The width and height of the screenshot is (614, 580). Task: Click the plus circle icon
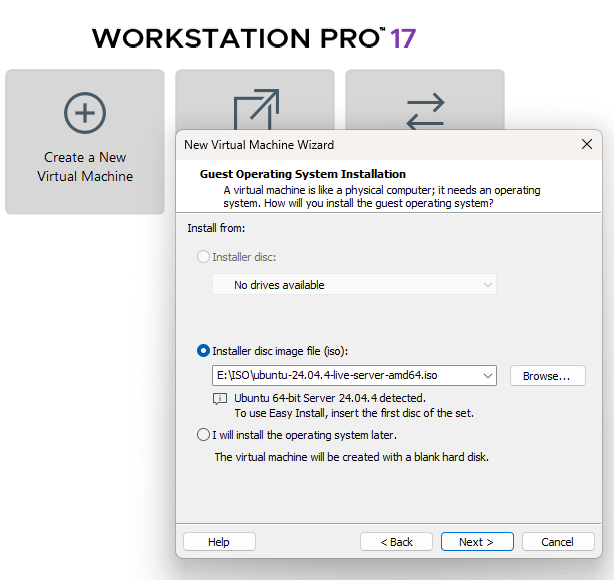[85, 113]
